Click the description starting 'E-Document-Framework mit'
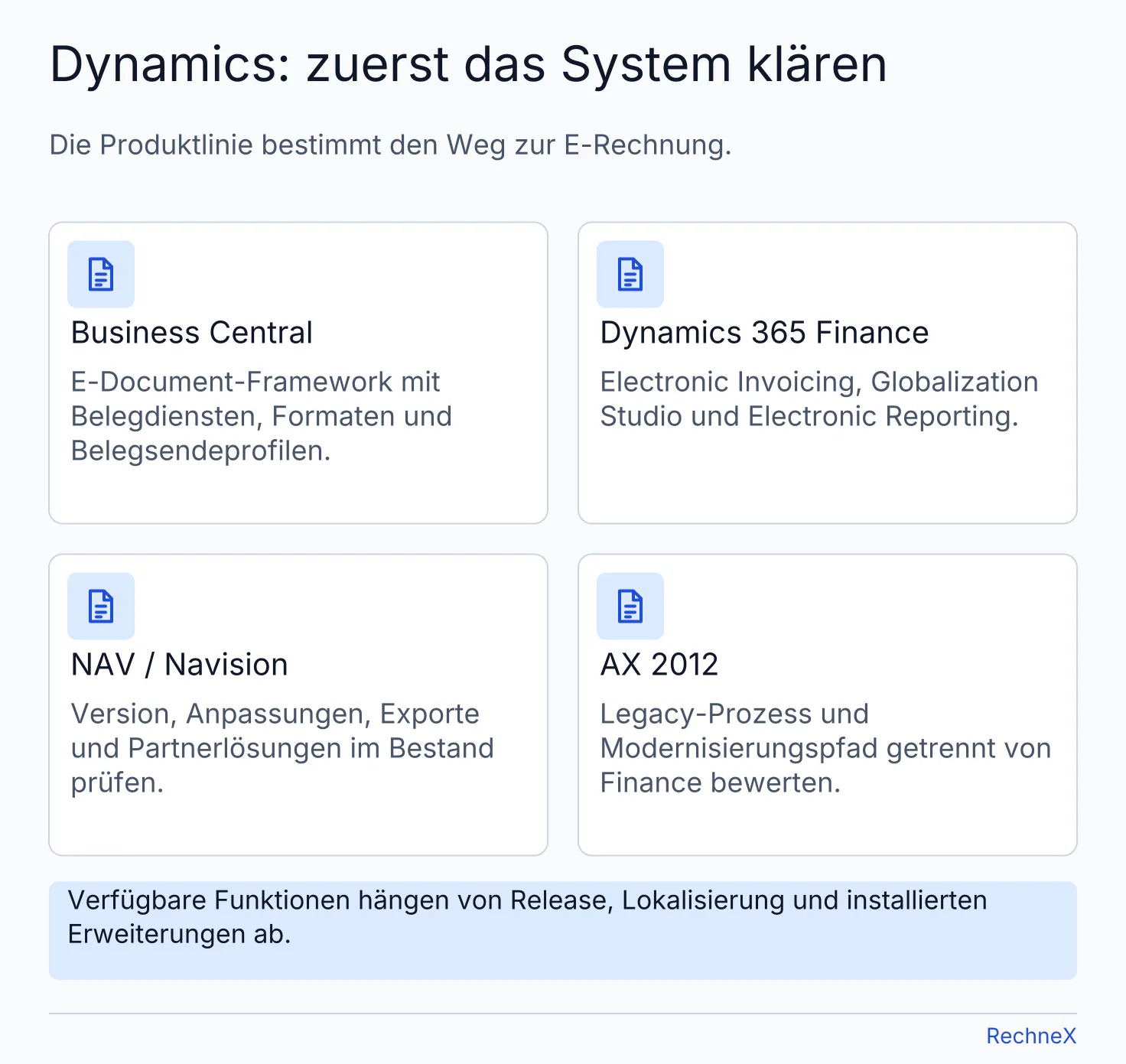The height and width of the screenshot is (1064, 1126). [x=262, y=416]
